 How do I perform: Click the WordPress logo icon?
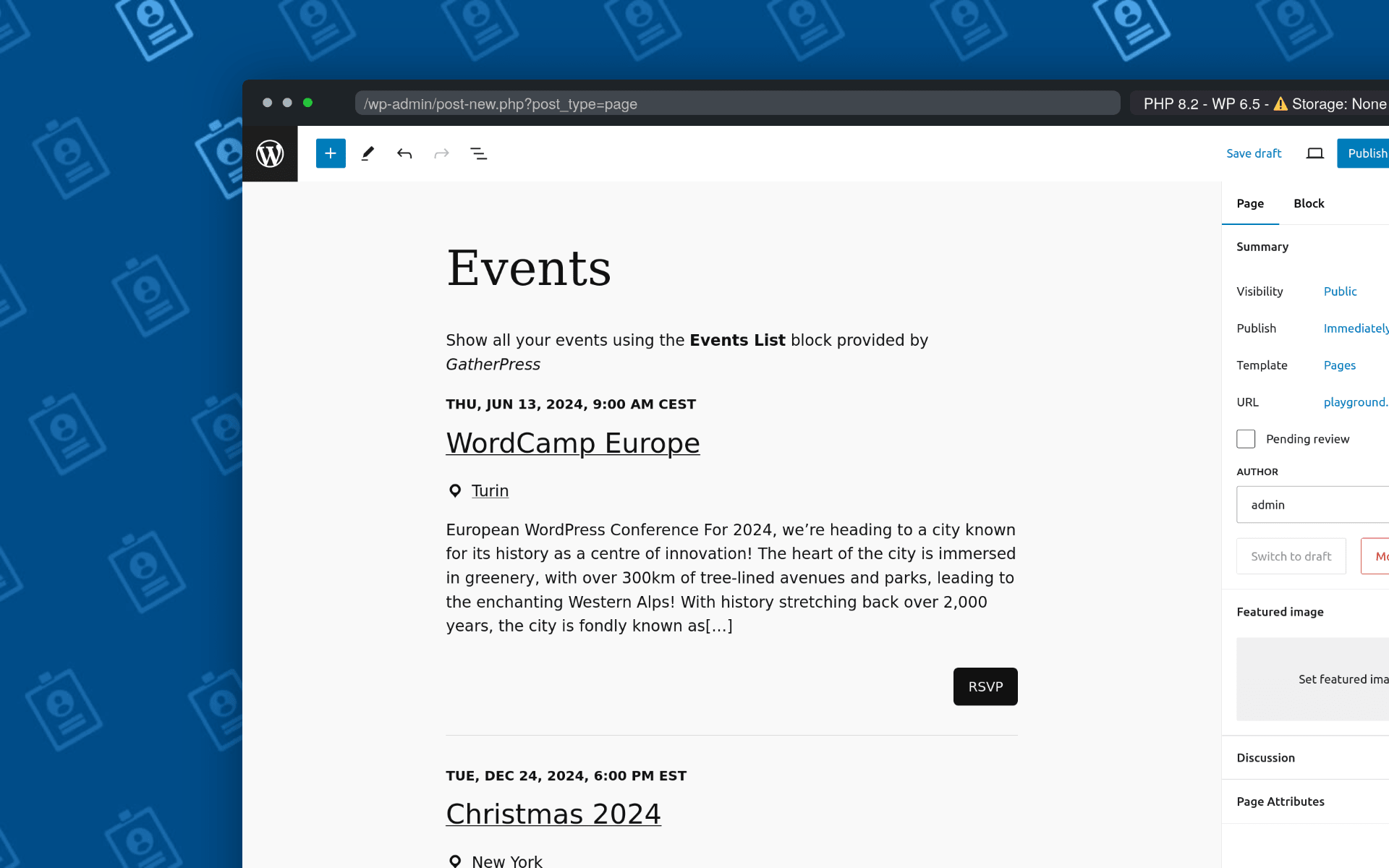coord(269,153)
